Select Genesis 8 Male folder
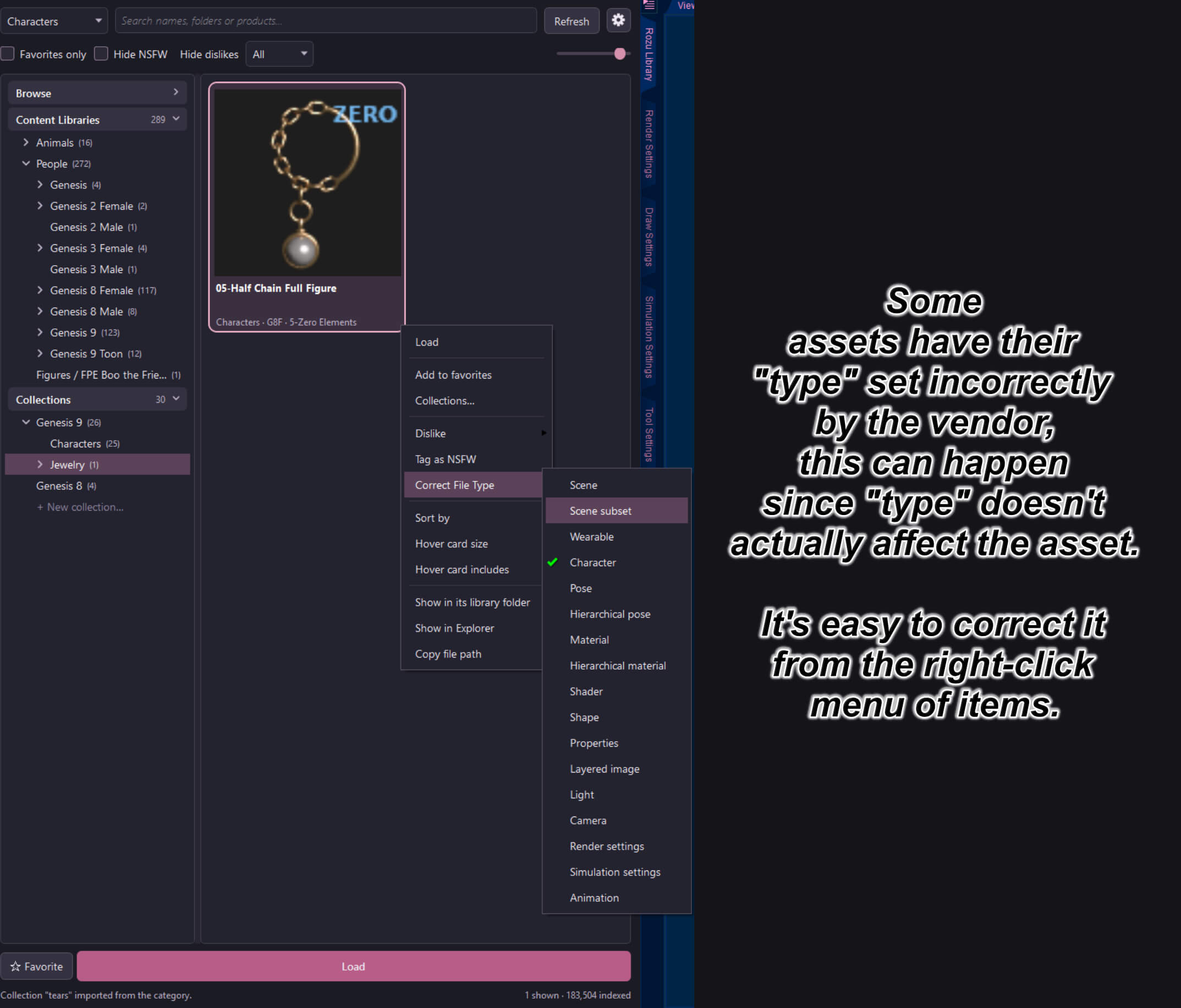The image size is (1181, 1008). 94,311
